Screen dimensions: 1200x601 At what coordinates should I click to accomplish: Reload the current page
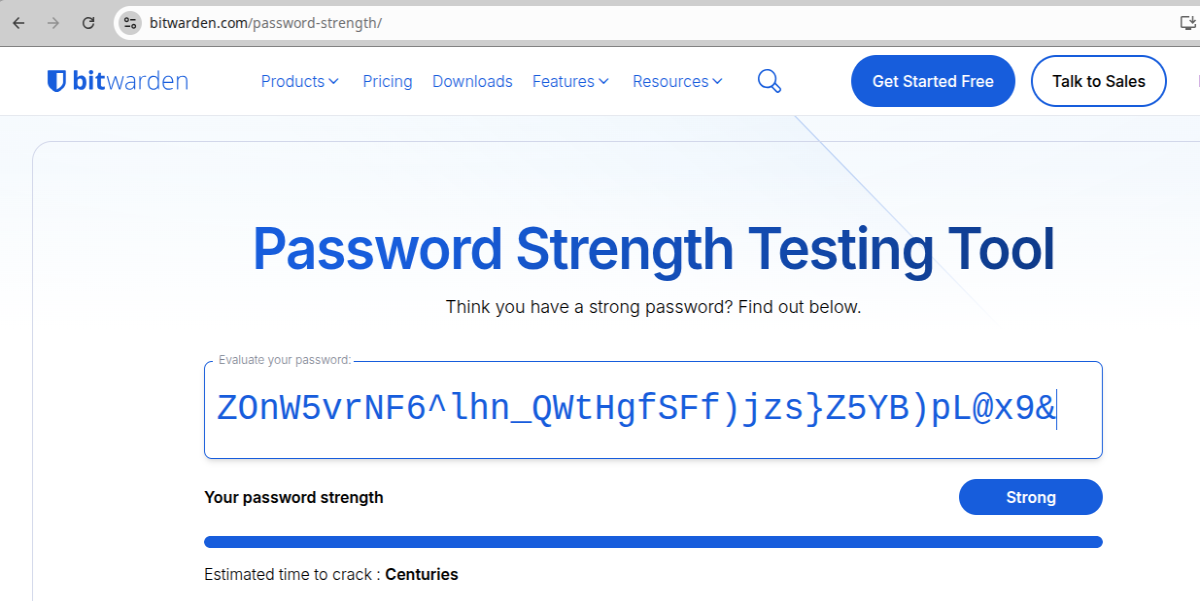[88, 22]
